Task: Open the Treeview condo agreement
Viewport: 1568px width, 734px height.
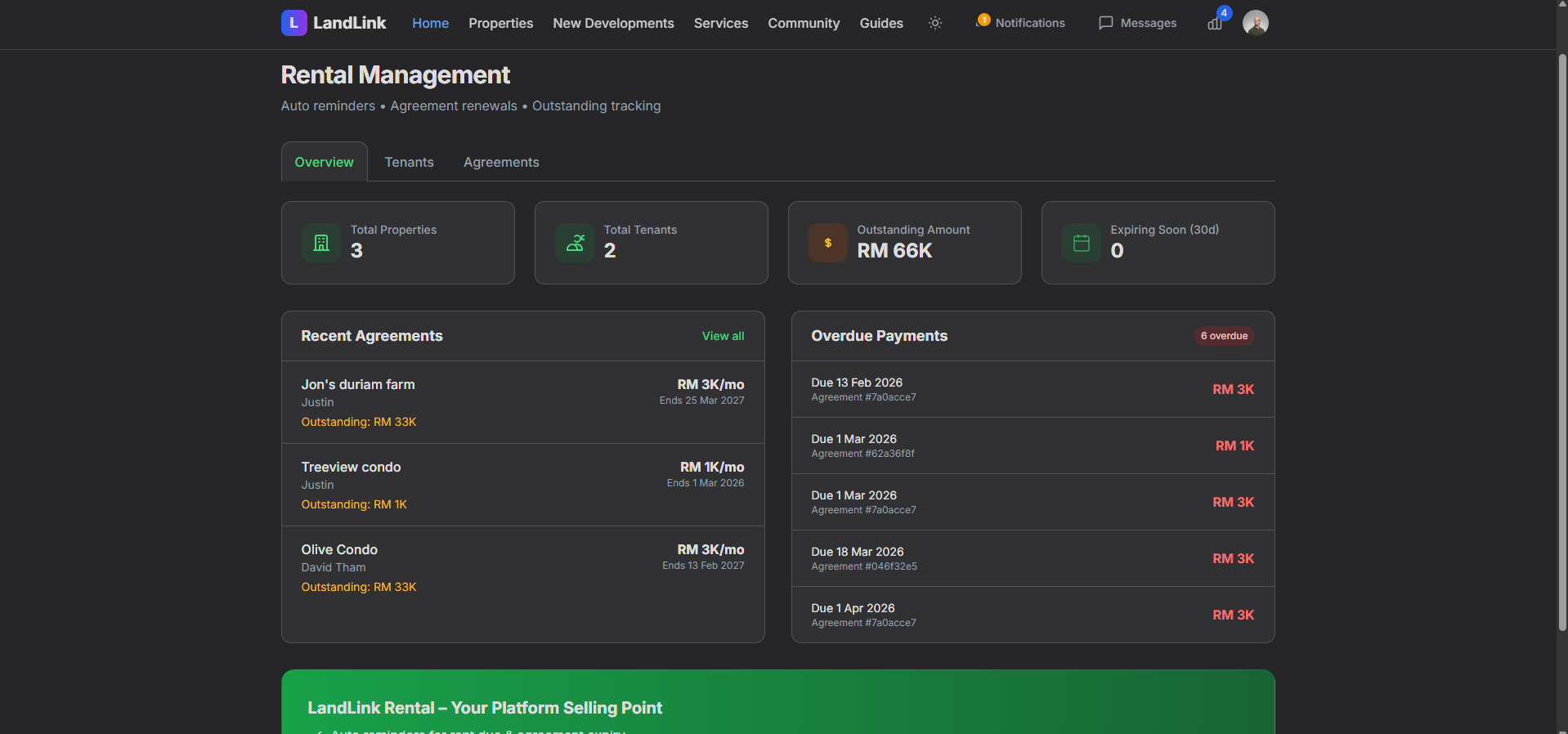Action: tap(523, 485)
